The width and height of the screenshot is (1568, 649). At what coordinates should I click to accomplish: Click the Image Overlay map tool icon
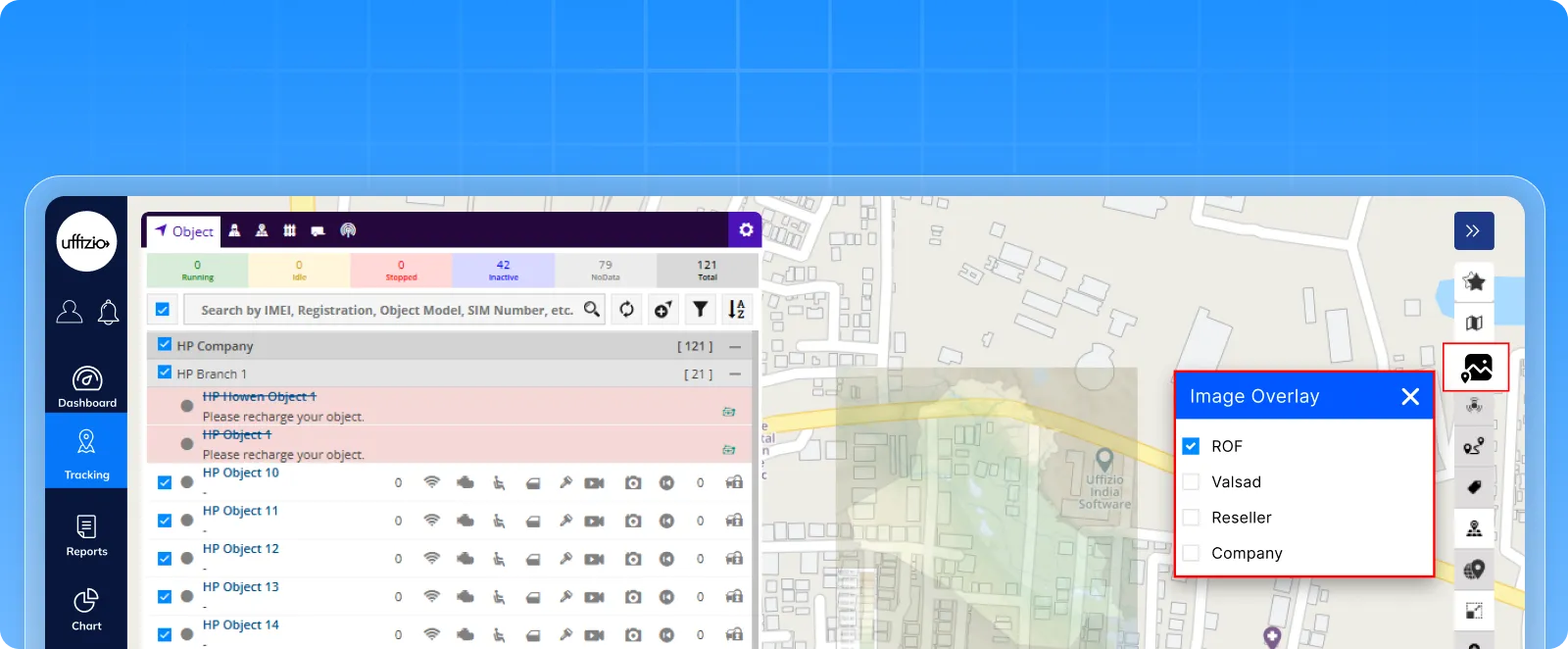tap(1476, 368)
